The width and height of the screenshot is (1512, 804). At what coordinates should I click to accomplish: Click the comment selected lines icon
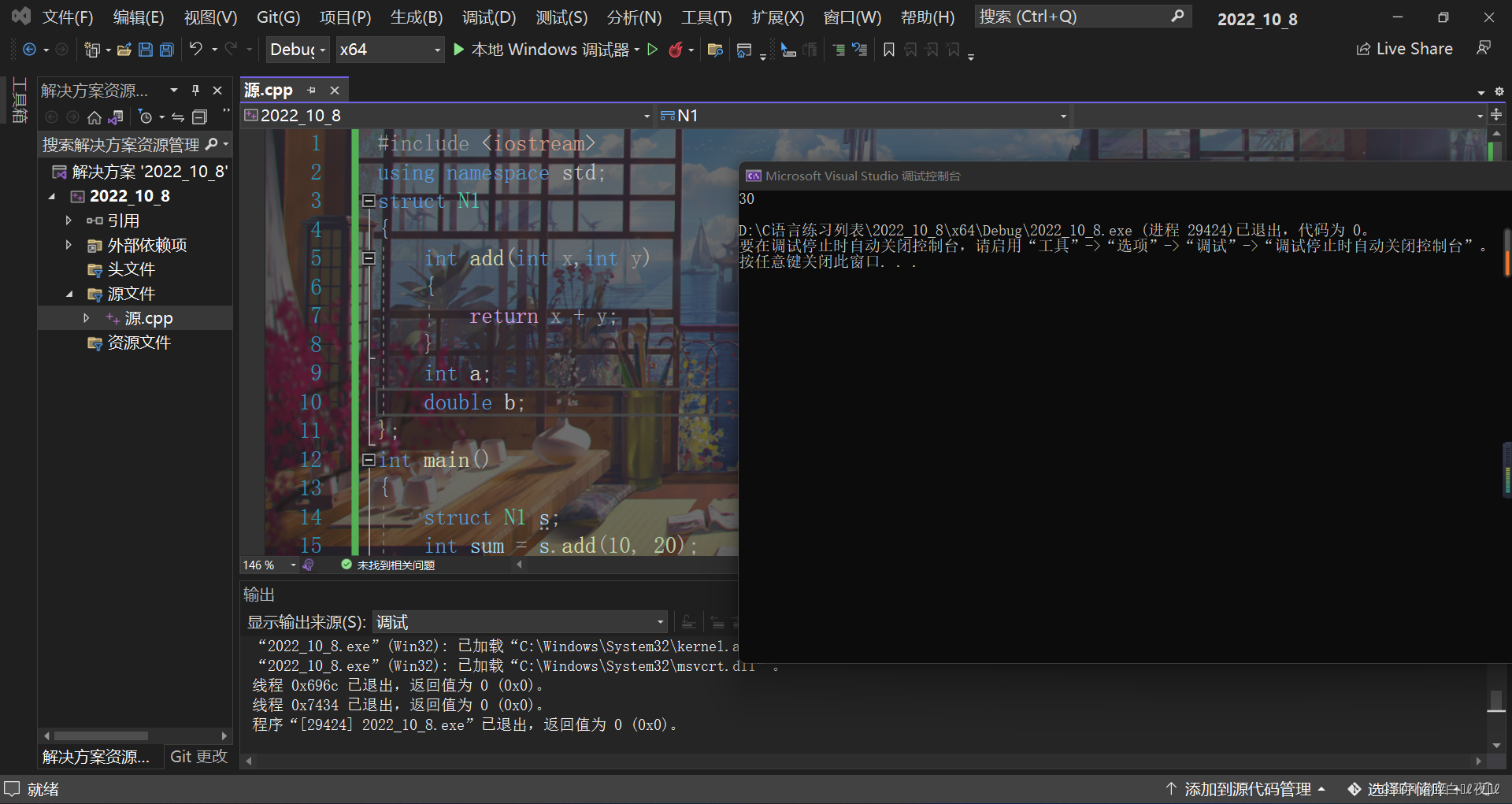click(x=839, y=50)
